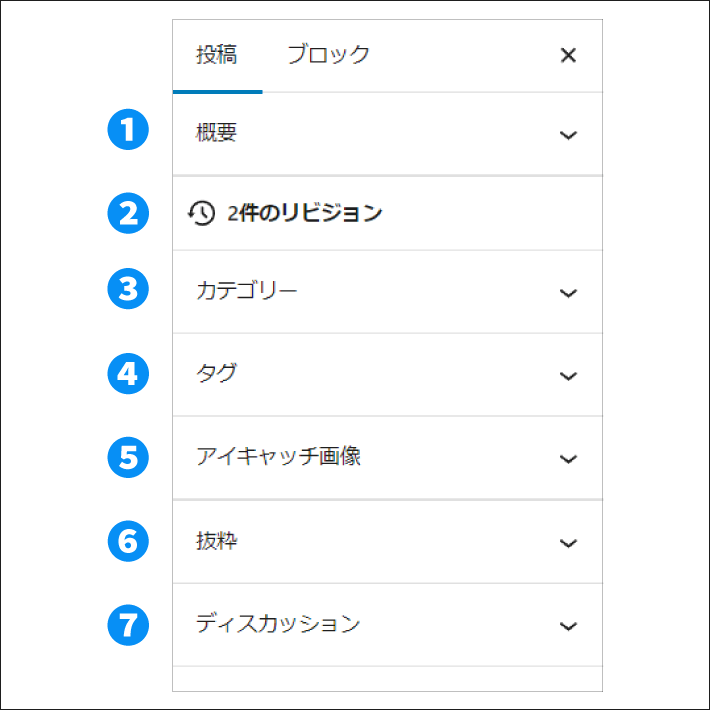Switch to the ブロック tab
710x710 pixels.
(x=328, y=55)
